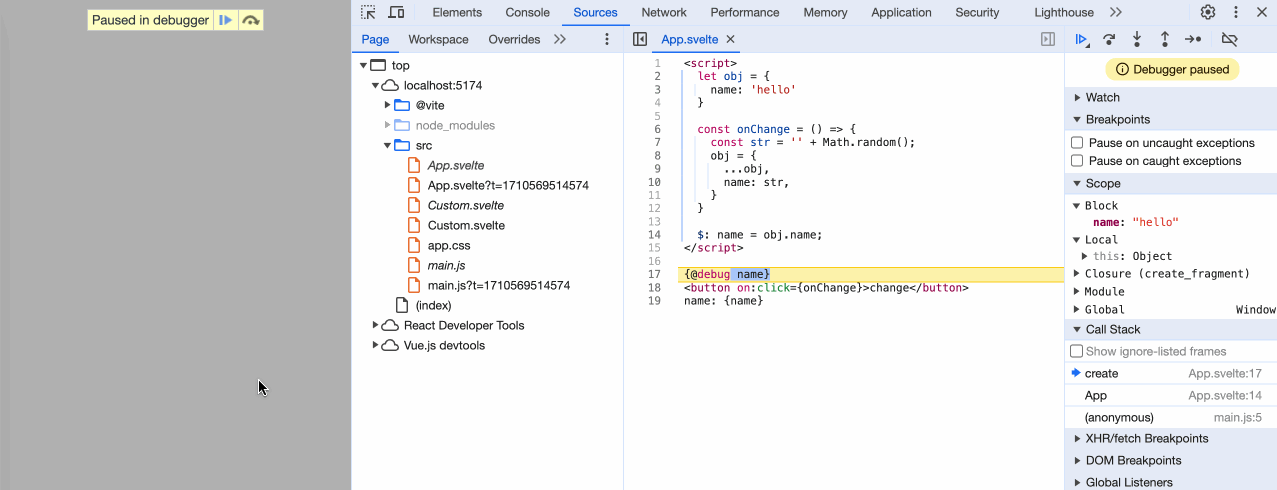Select the App call stack frame

coord(1096,395)
